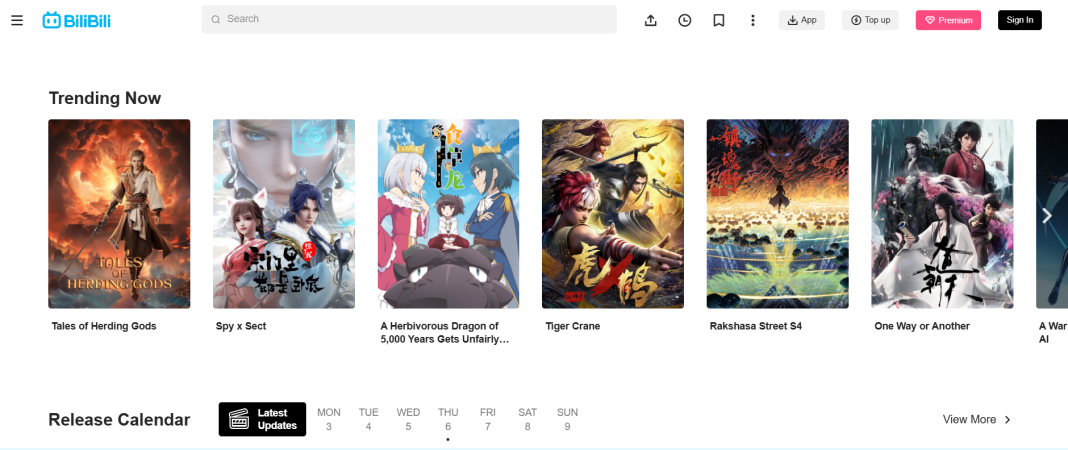Select the MON 3 calendar tab
Viewport: 1068px width, 450px height.
329,419
